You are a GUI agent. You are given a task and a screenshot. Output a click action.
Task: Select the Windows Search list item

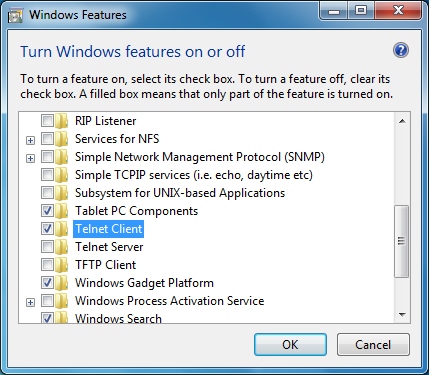(x=118, y=318)
